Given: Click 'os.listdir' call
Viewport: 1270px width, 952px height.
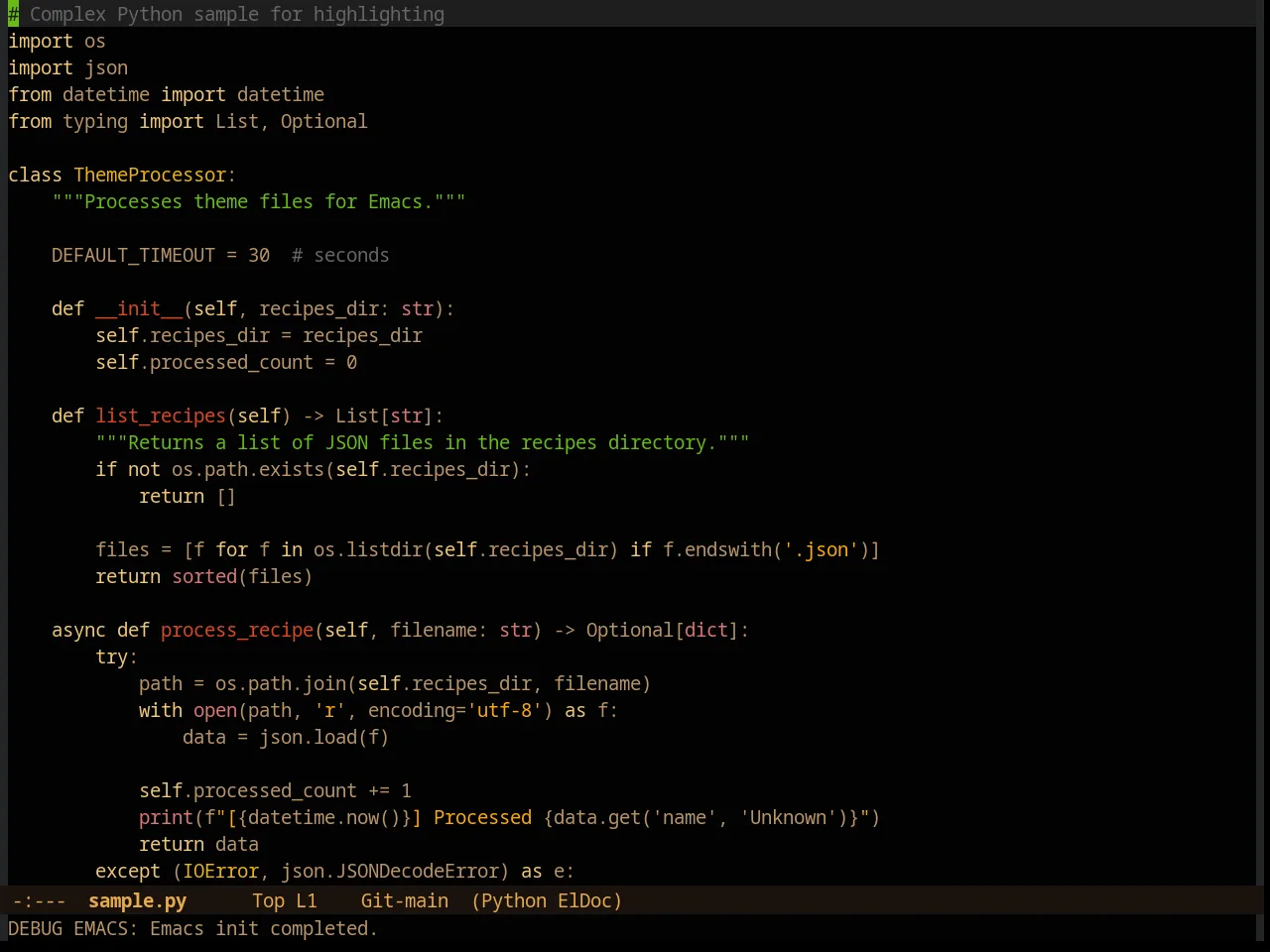Looking at the screenshot, I should point(368,549).
